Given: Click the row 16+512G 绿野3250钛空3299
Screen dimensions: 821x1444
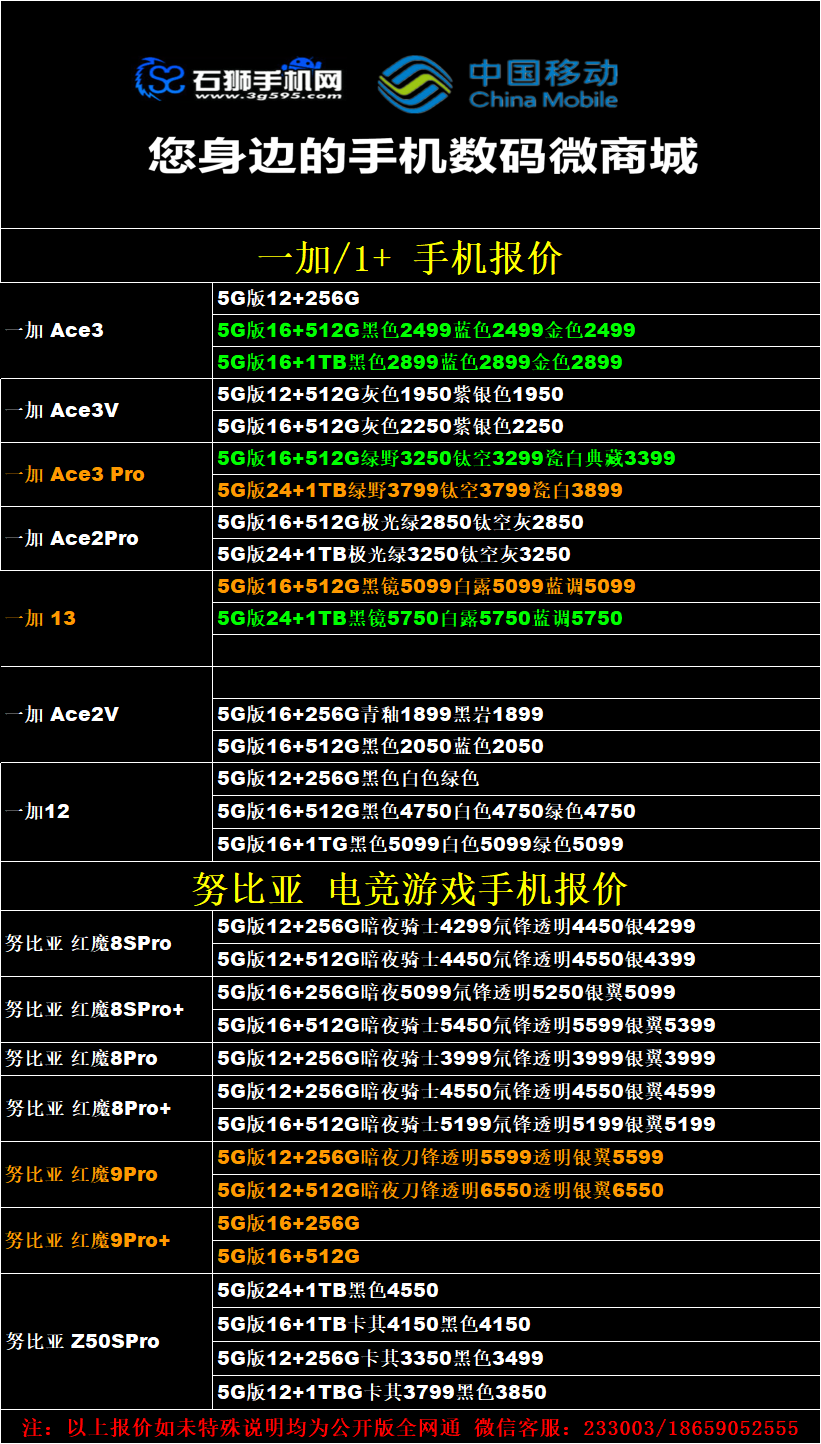Looking at the screenshot, I should [x=516, y=458].
